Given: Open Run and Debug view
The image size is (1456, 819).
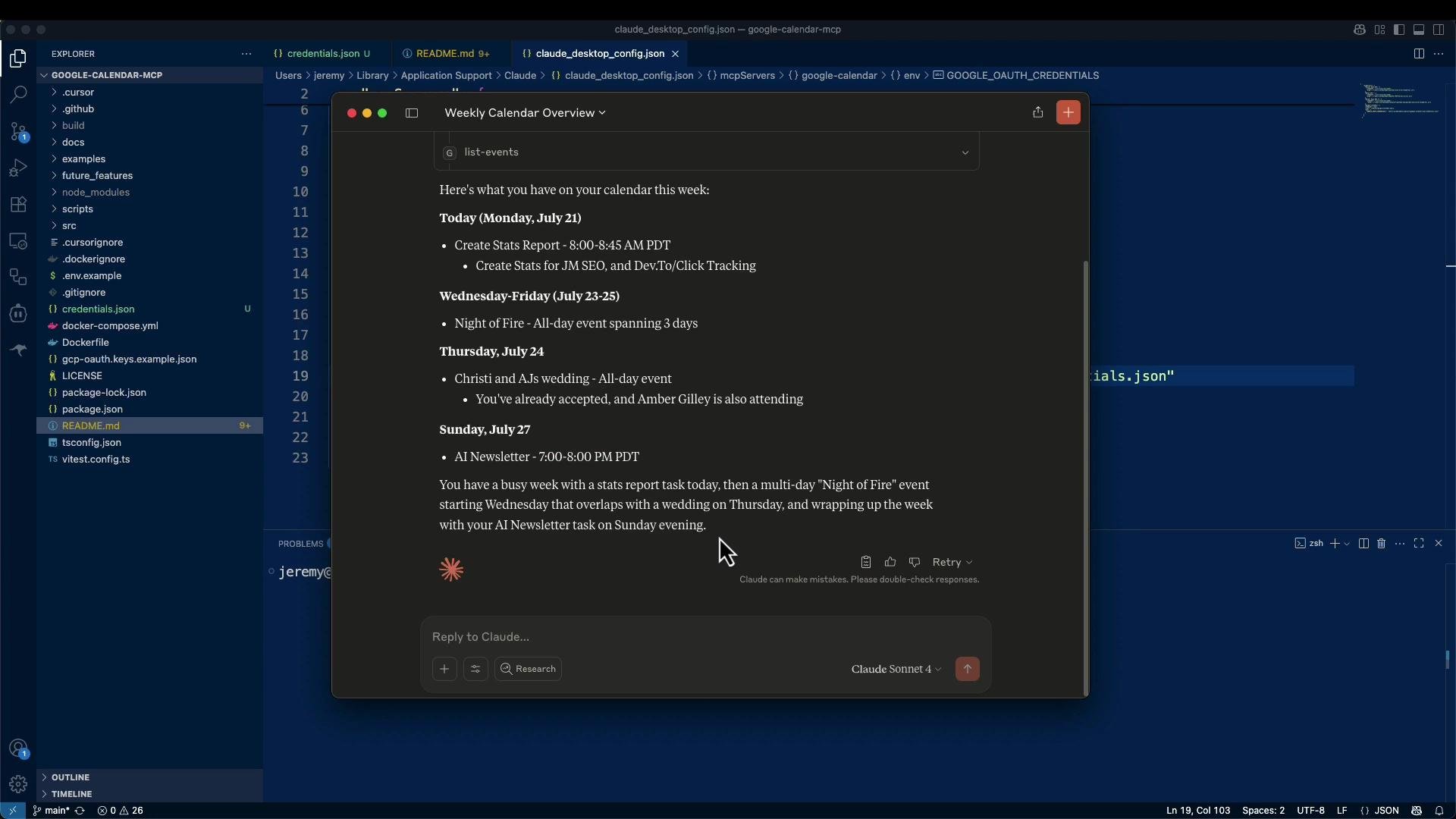Looking at the screenshot, I should (x=18, y=168).
